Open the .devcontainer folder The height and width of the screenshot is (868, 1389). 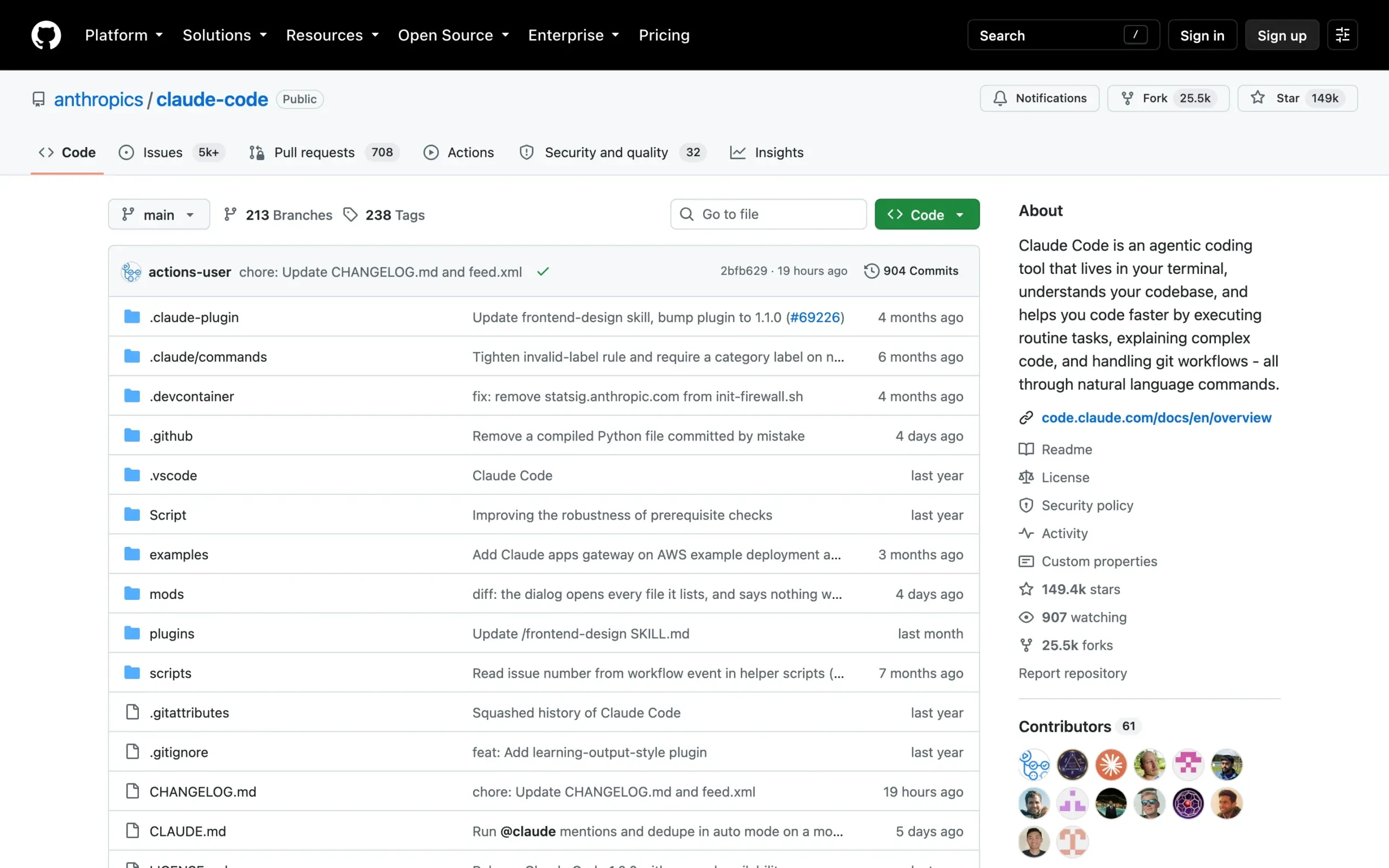[x=192, y=397]
